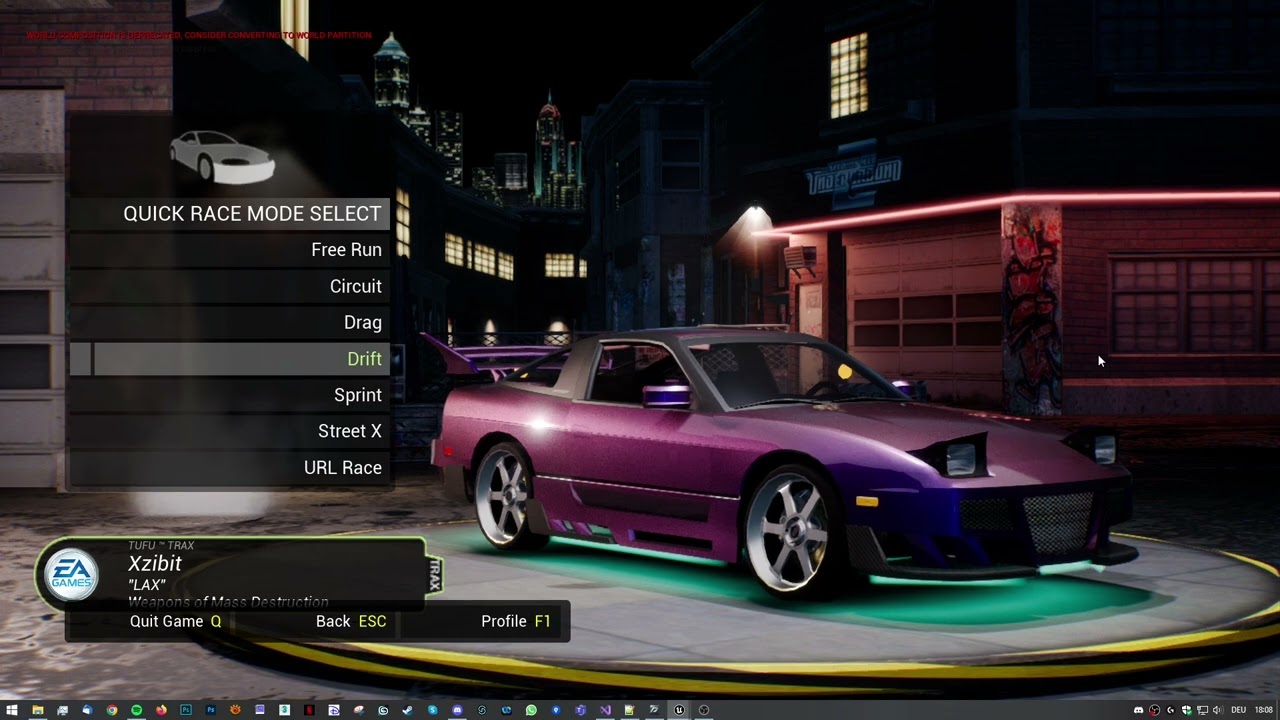
Task: Open the Sprint race mode
Action: pos(357,395)
